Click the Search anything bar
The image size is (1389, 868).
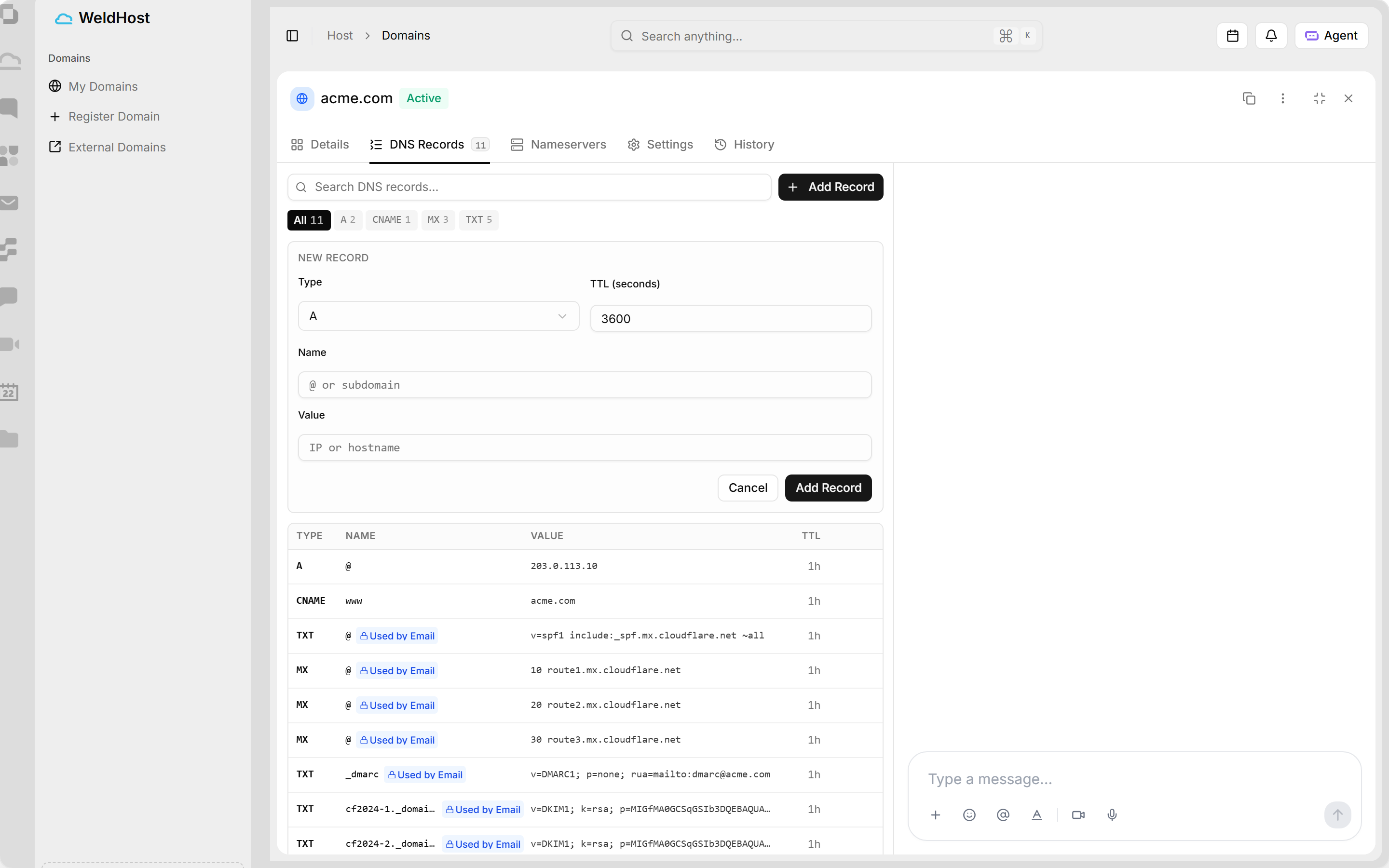click(826, 36)
